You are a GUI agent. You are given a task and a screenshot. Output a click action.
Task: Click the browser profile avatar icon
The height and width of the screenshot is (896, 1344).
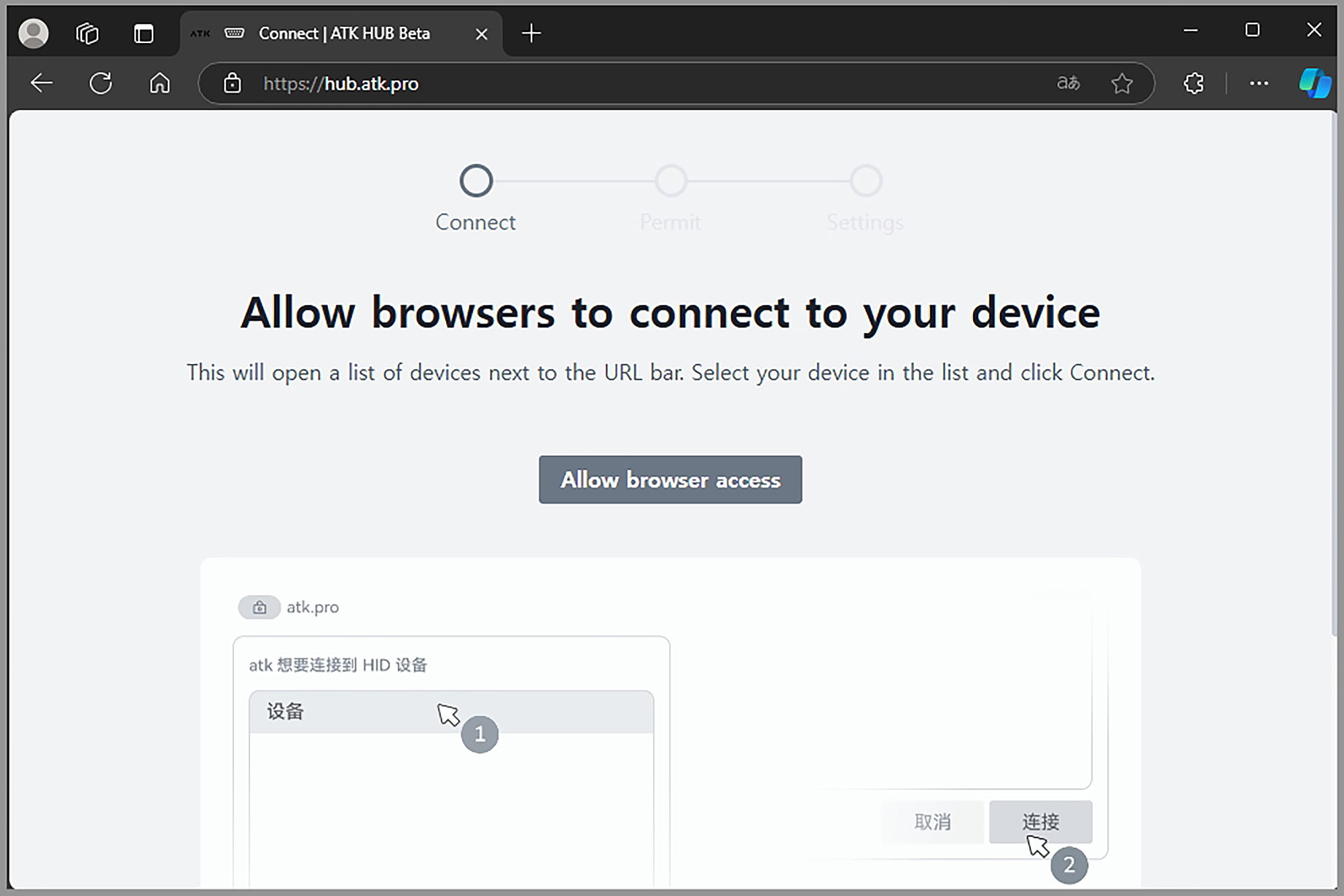(33, 33)
